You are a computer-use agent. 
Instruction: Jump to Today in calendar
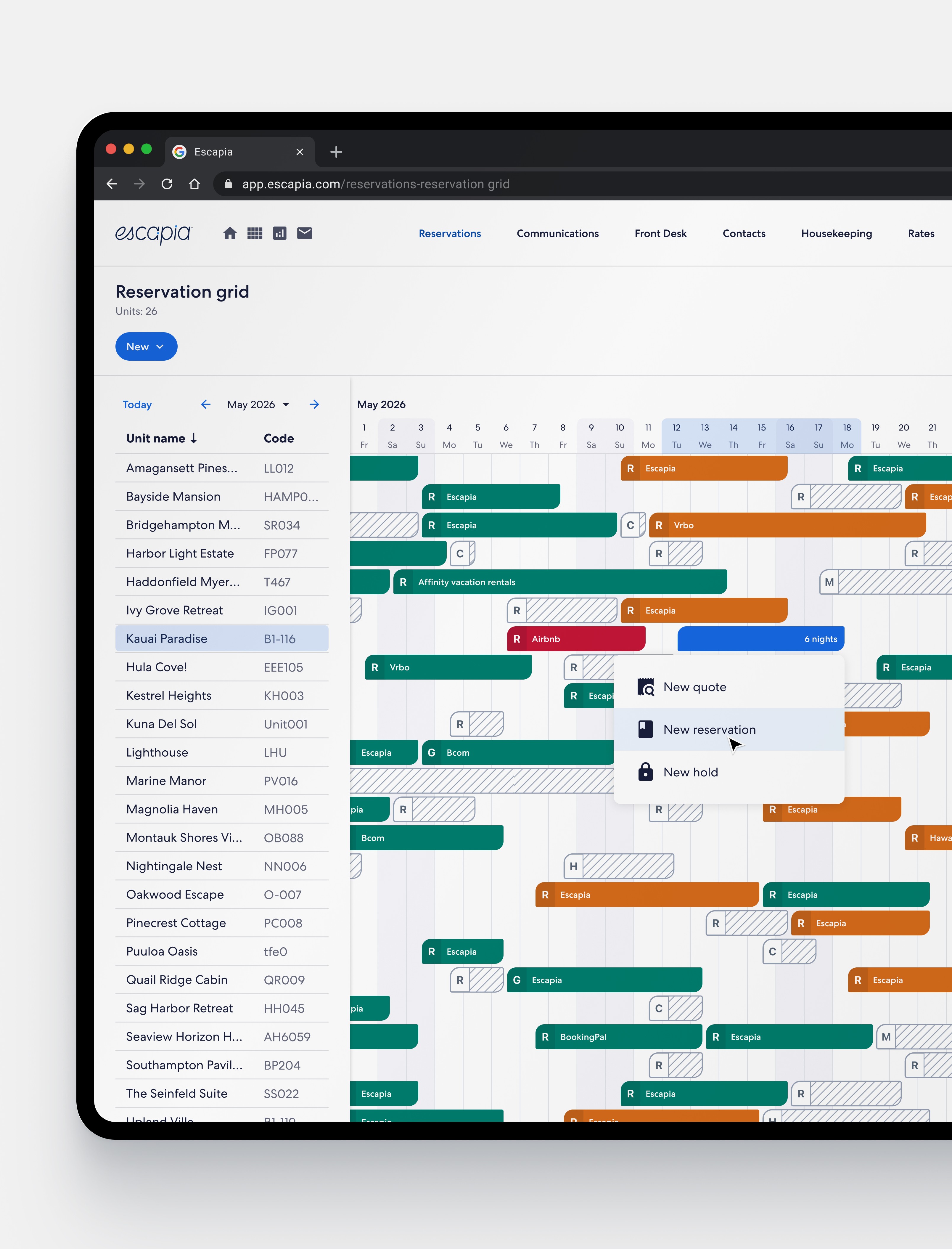click(137, 404)
